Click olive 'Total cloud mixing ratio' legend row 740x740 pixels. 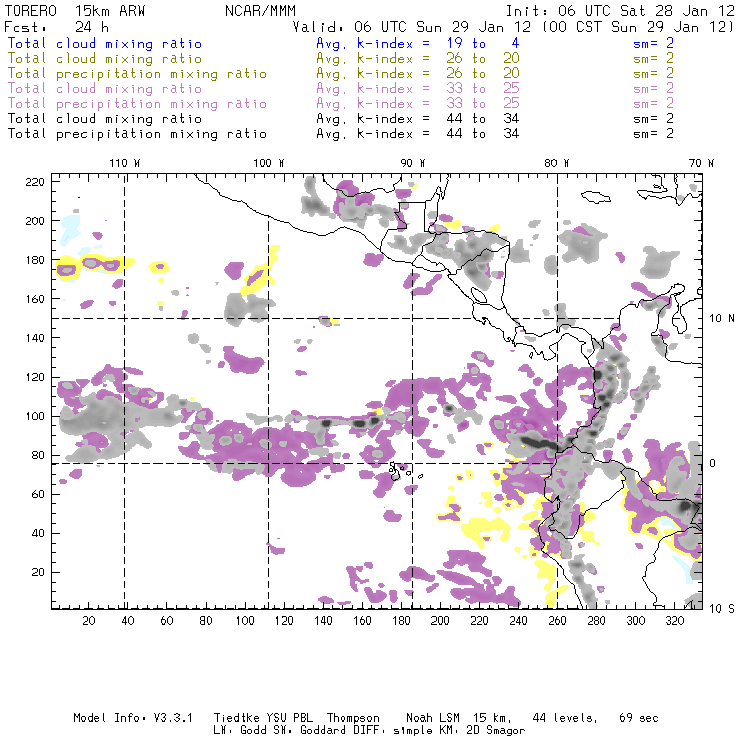[105, 59]
